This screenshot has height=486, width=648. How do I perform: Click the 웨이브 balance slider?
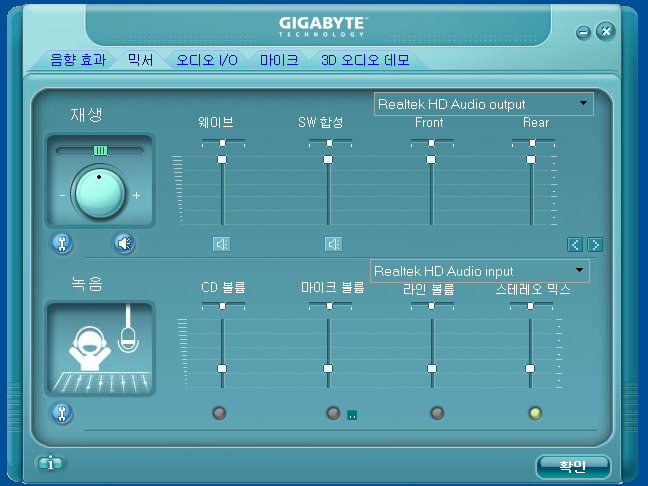coord(223,143)
